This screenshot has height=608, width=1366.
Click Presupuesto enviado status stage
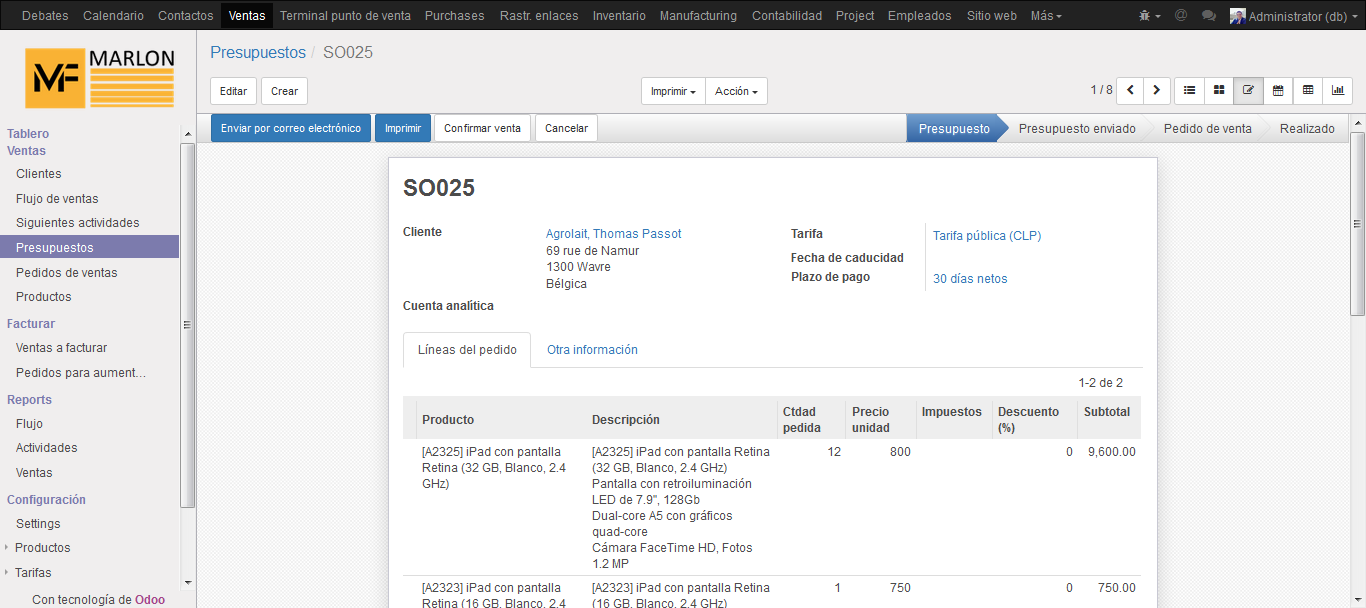pyautogui.click(x=1077, y=128)
